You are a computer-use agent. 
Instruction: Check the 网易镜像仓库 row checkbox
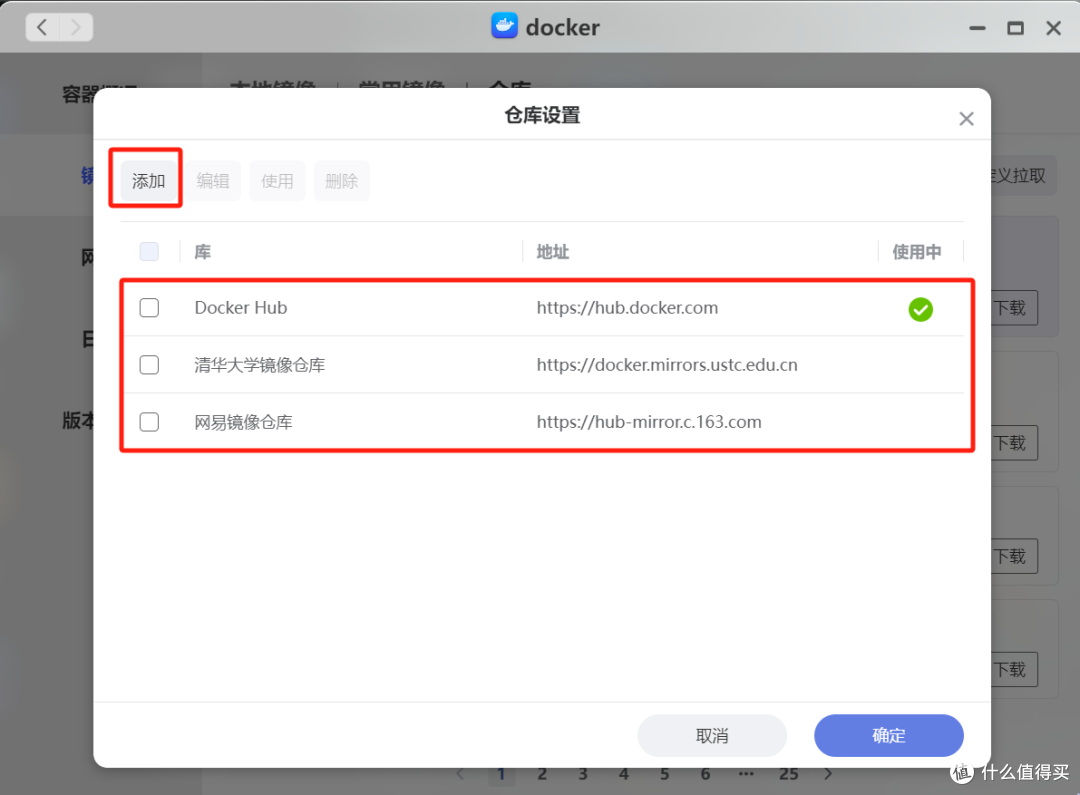pyautogui.click(x=149, y=422)
